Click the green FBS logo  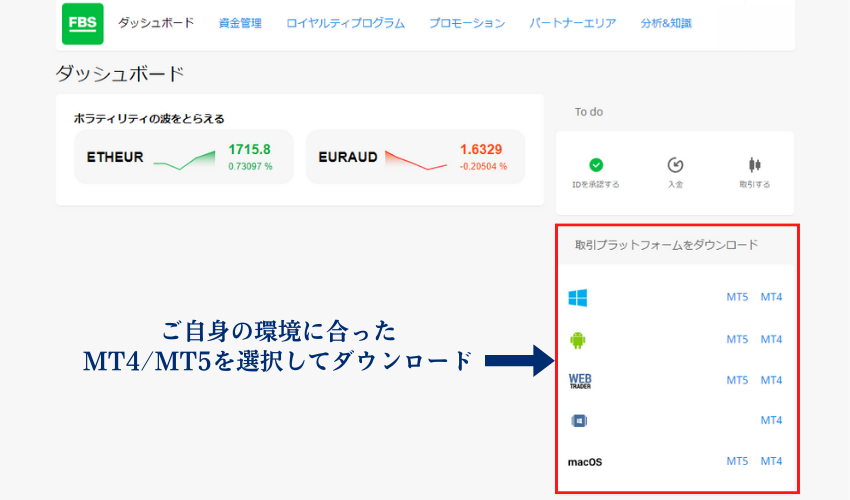(82, 24)
